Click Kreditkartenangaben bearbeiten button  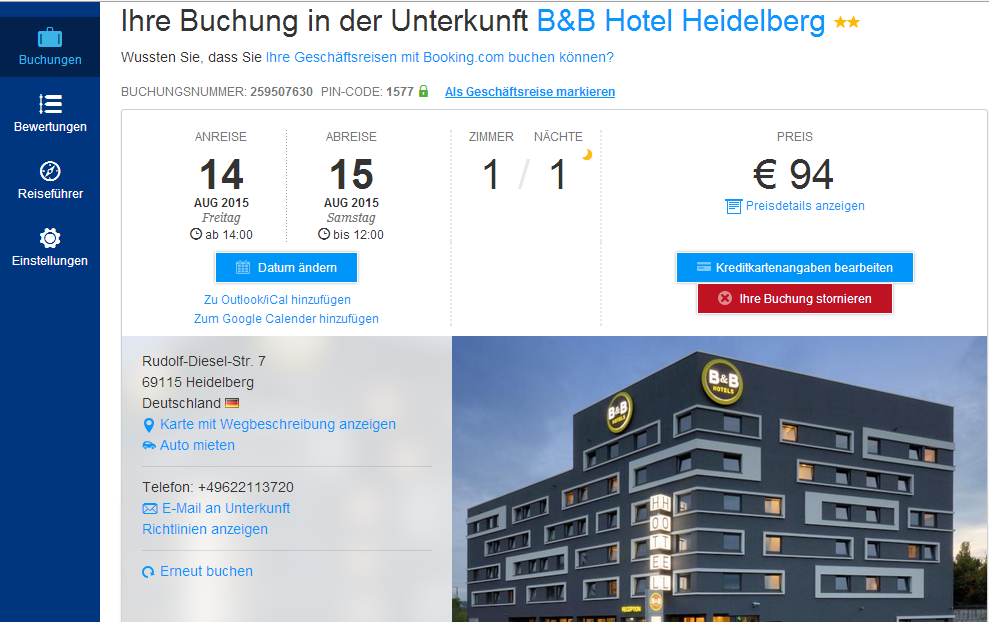(x=795, y=267)
